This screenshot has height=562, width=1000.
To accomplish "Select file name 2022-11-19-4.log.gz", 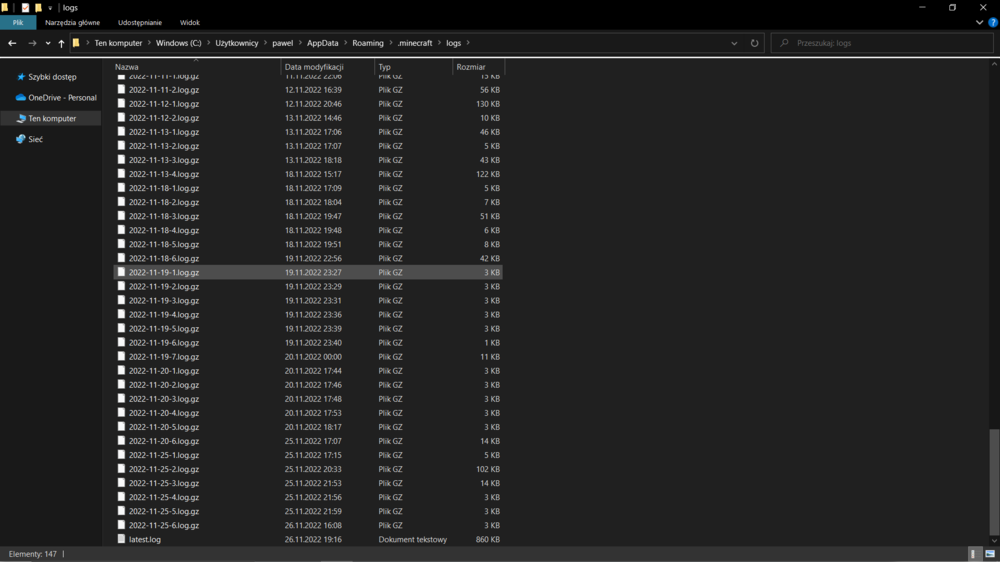I will [x=164, y=314].
